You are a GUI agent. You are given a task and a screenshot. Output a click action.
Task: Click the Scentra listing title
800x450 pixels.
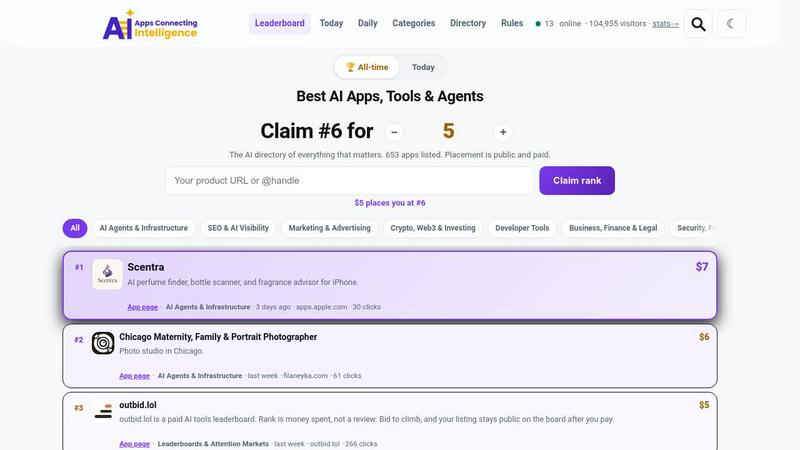click(x=146, y=267)
